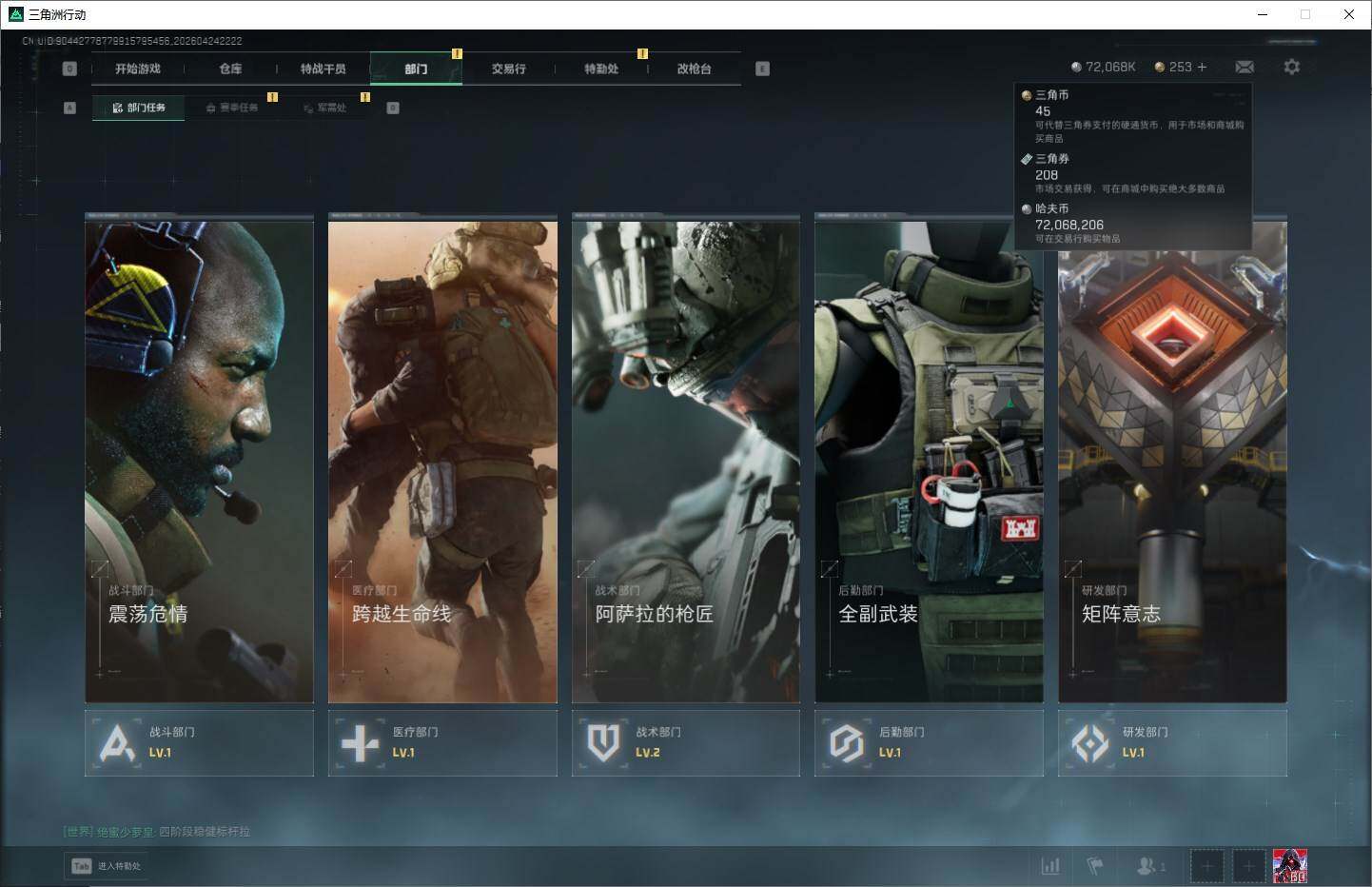Click the player avatar in bottom right
Viewport: 1372px width, 887px height.
coord(1289,865)
